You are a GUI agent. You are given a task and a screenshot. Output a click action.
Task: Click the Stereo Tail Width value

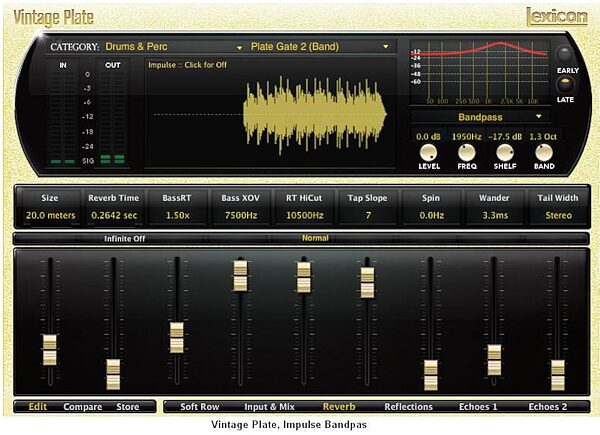tap(559, 215)
